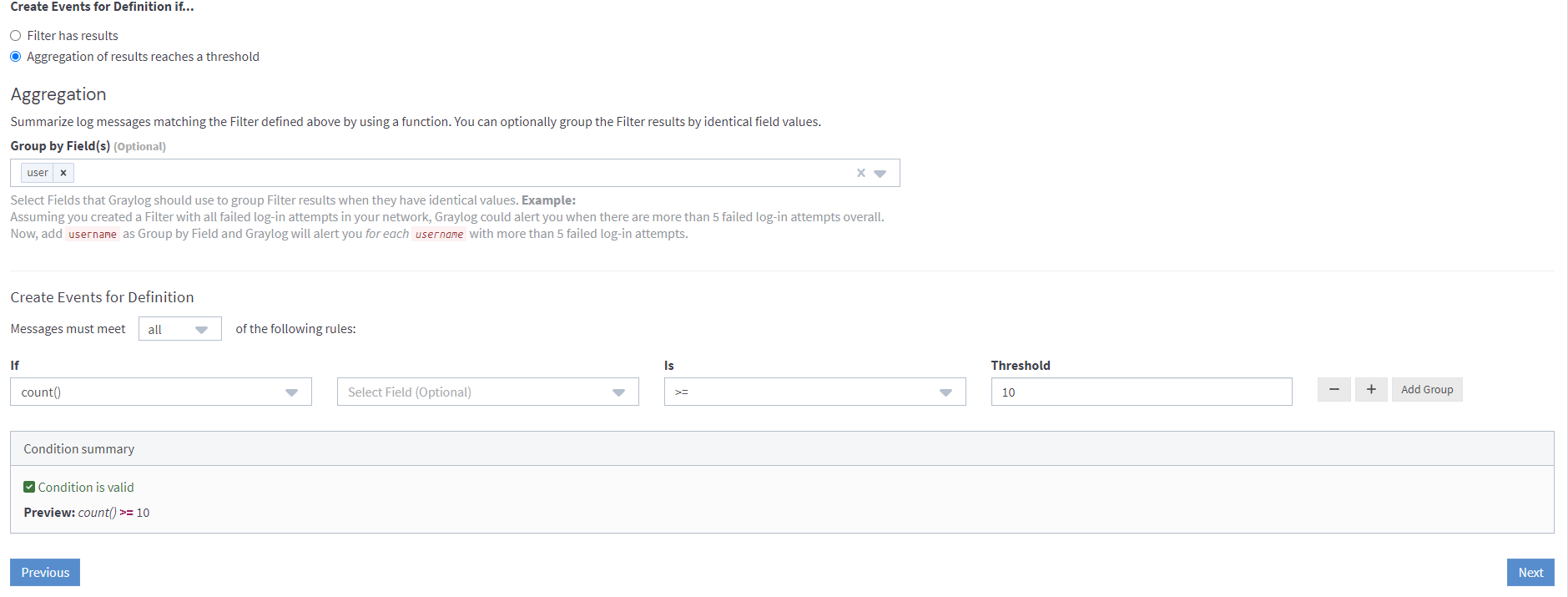Click the checkmark icon beside Condition is valid
The width and height of the screenshot is (1568, 597).
(29, 486)
